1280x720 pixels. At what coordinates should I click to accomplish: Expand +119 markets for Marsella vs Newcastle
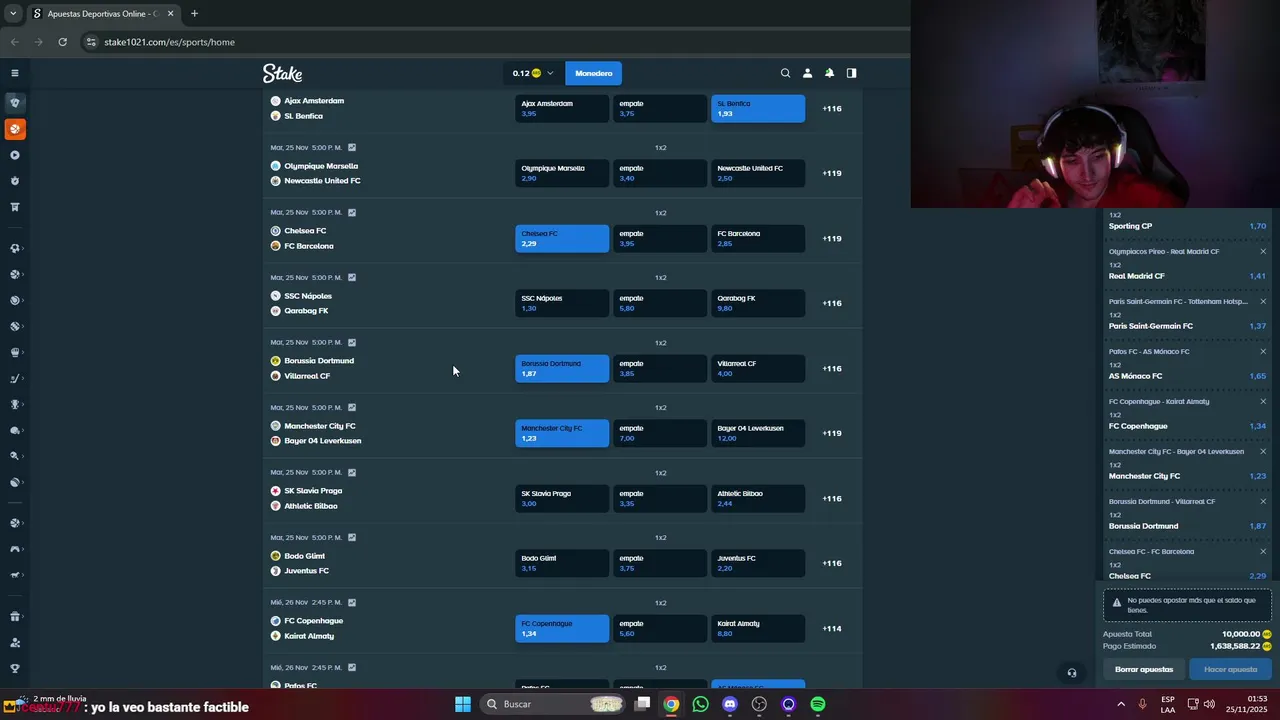tap(832, 173)
